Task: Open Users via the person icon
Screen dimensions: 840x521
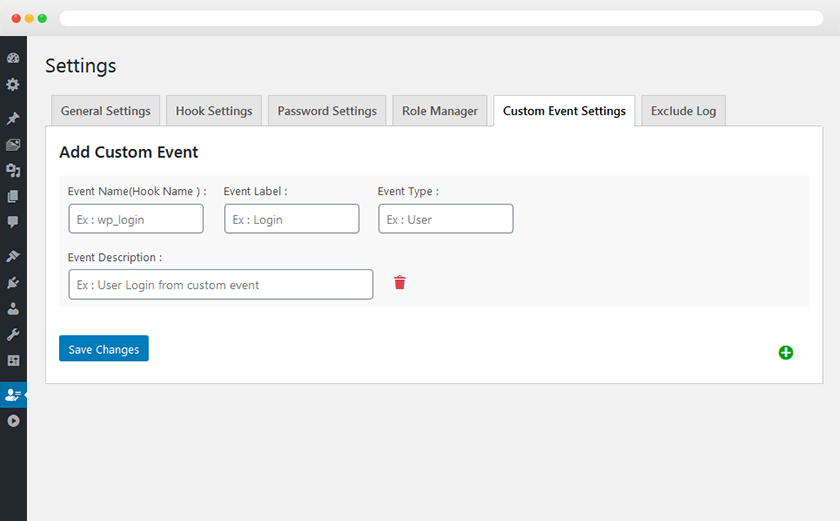Action: (13, 309)
